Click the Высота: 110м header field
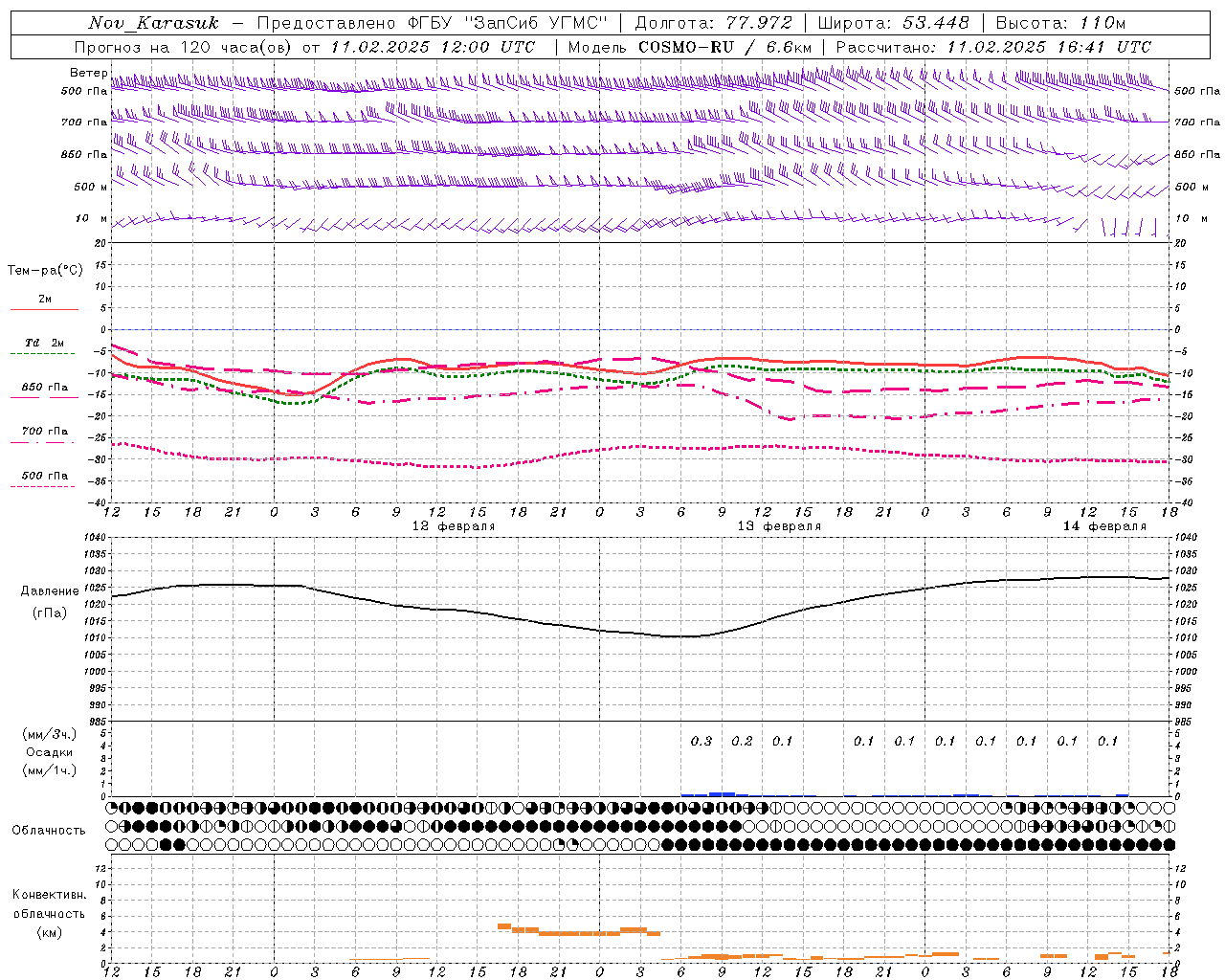Image resolution: width=1225 pixels, height=980 pixels. pyautogui.click(x=1060, y=23)
